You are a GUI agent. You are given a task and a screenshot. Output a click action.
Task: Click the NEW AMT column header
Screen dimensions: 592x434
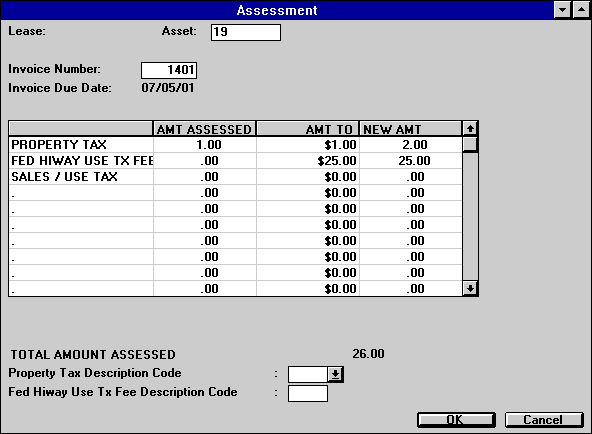410,129
